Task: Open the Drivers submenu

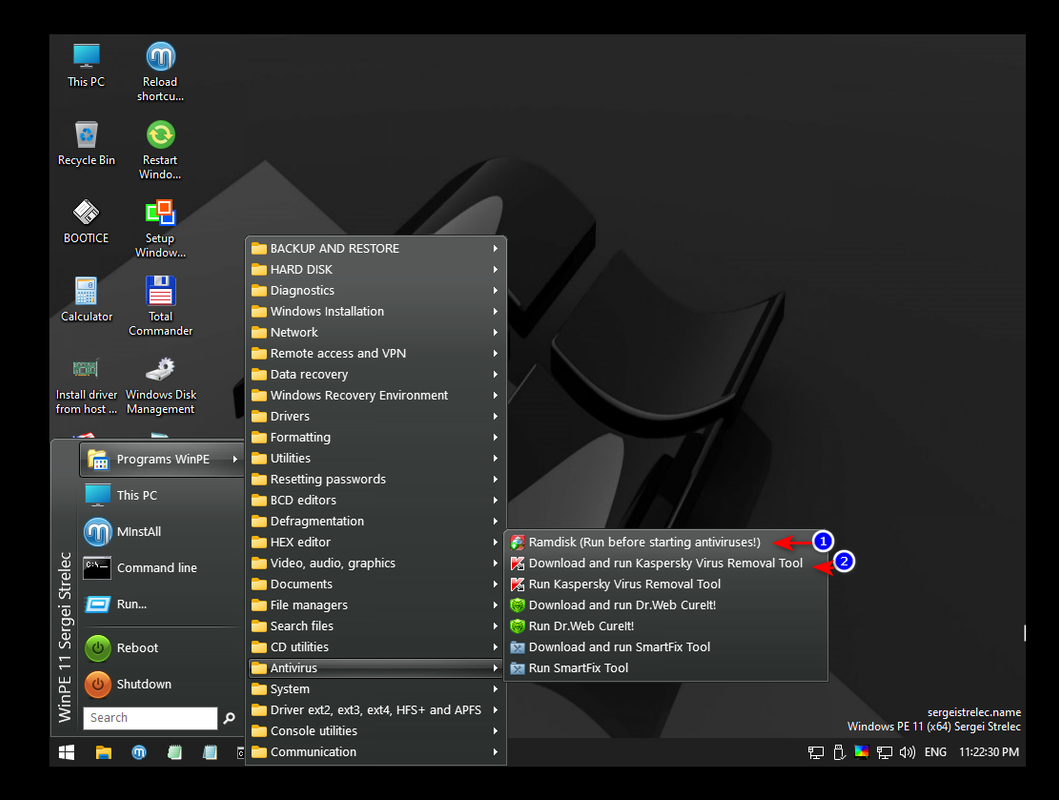Action: coord(376,417)
